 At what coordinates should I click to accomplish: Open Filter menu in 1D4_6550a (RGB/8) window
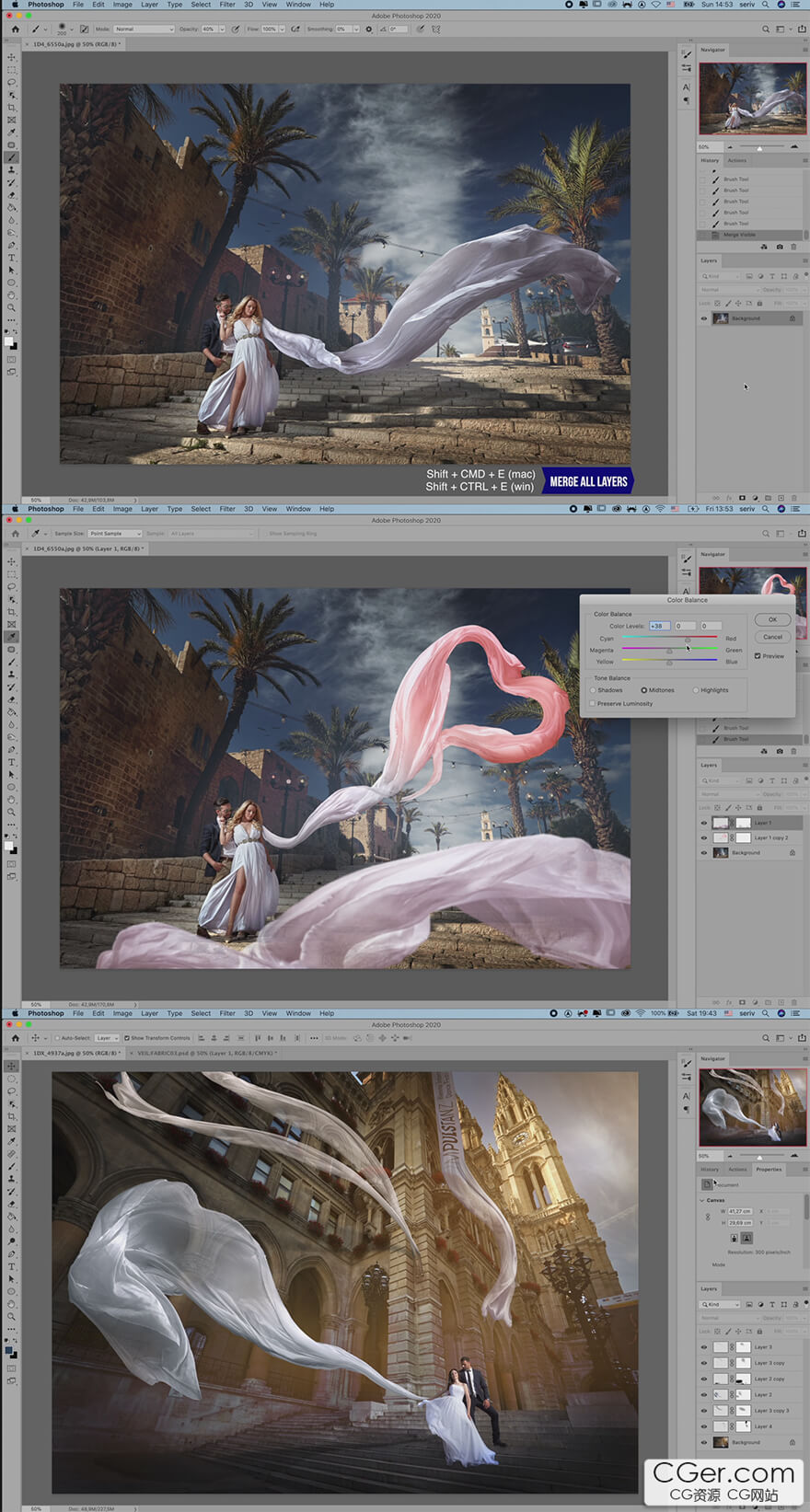click(227, 5)
